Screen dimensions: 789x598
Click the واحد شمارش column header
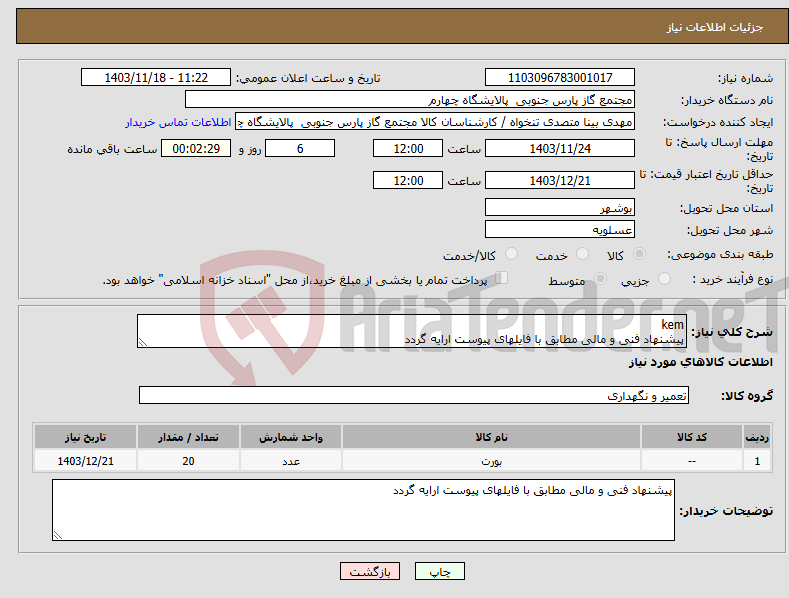291,437
